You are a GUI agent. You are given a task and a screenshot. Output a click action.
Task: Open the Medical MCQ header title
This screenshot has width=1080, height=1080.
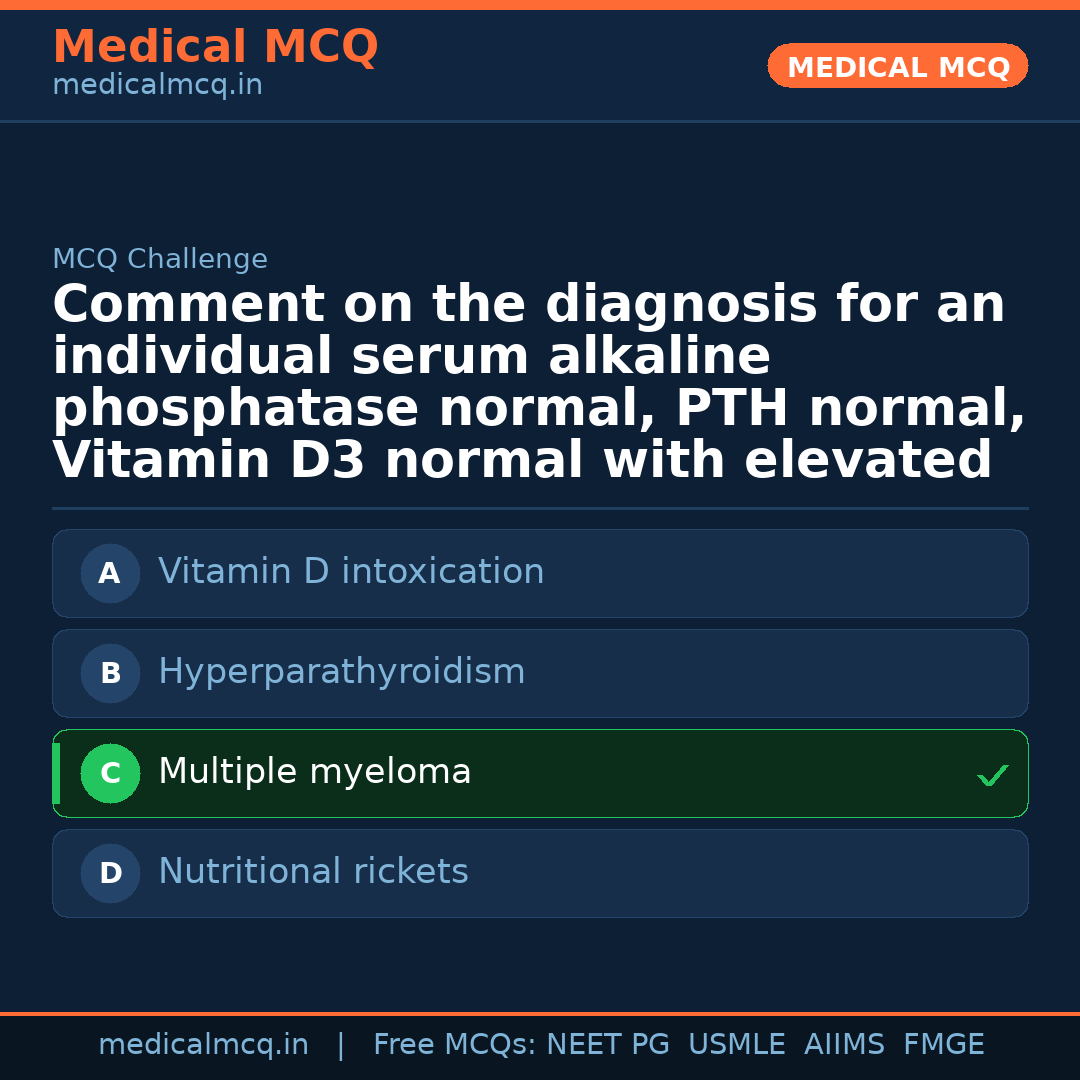[215, 47]
